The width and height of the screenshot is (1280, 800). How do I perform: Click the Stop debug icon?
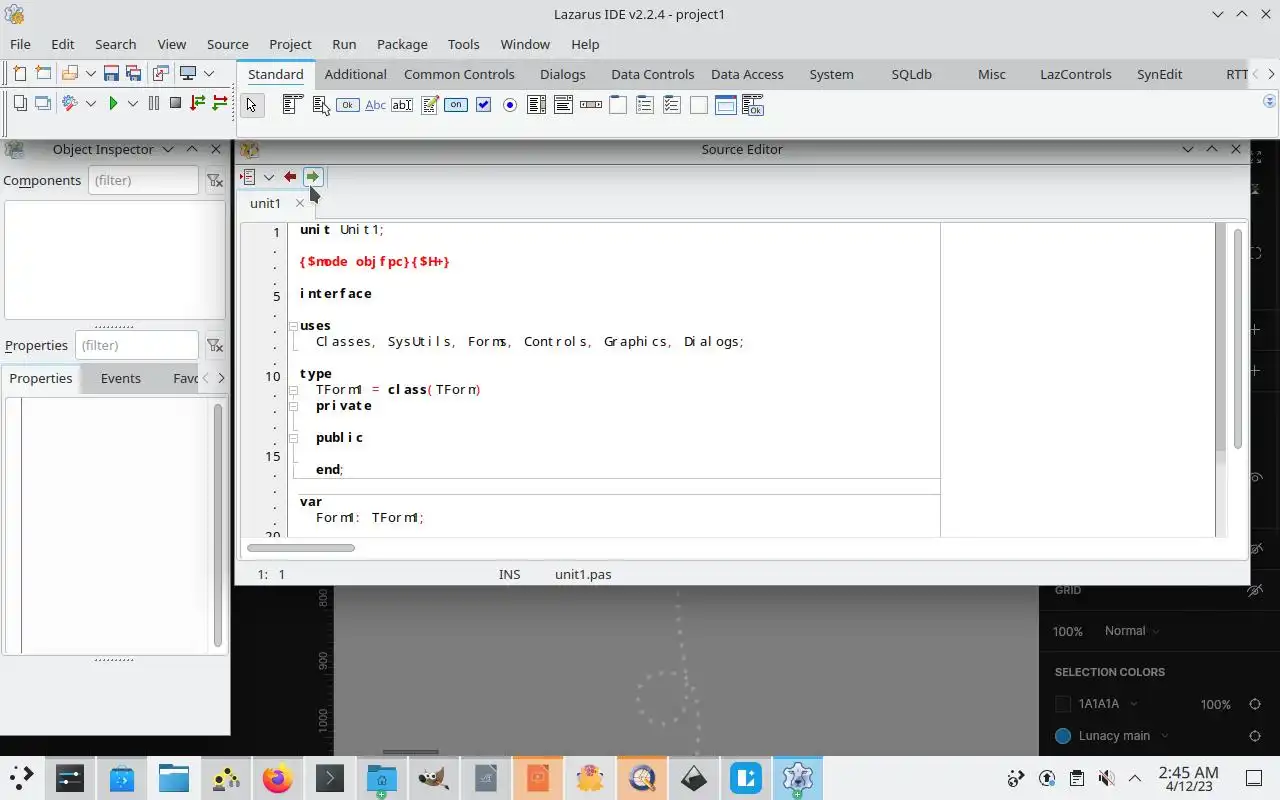tap(175, 103)
